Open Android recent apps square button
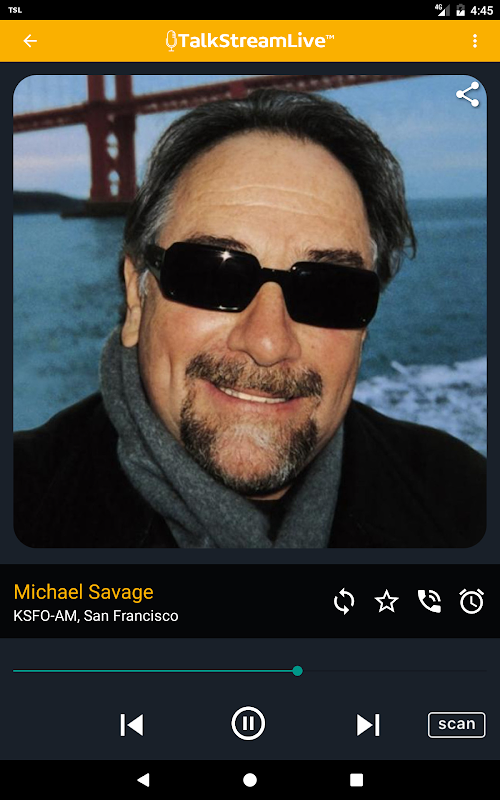 356,780
